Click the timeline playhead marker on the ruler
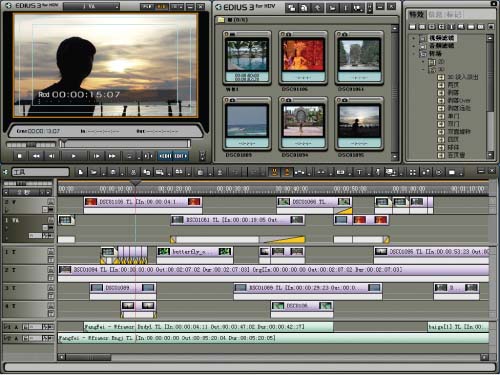The height and width of the screenshot is (375, 500). [135, 183]
